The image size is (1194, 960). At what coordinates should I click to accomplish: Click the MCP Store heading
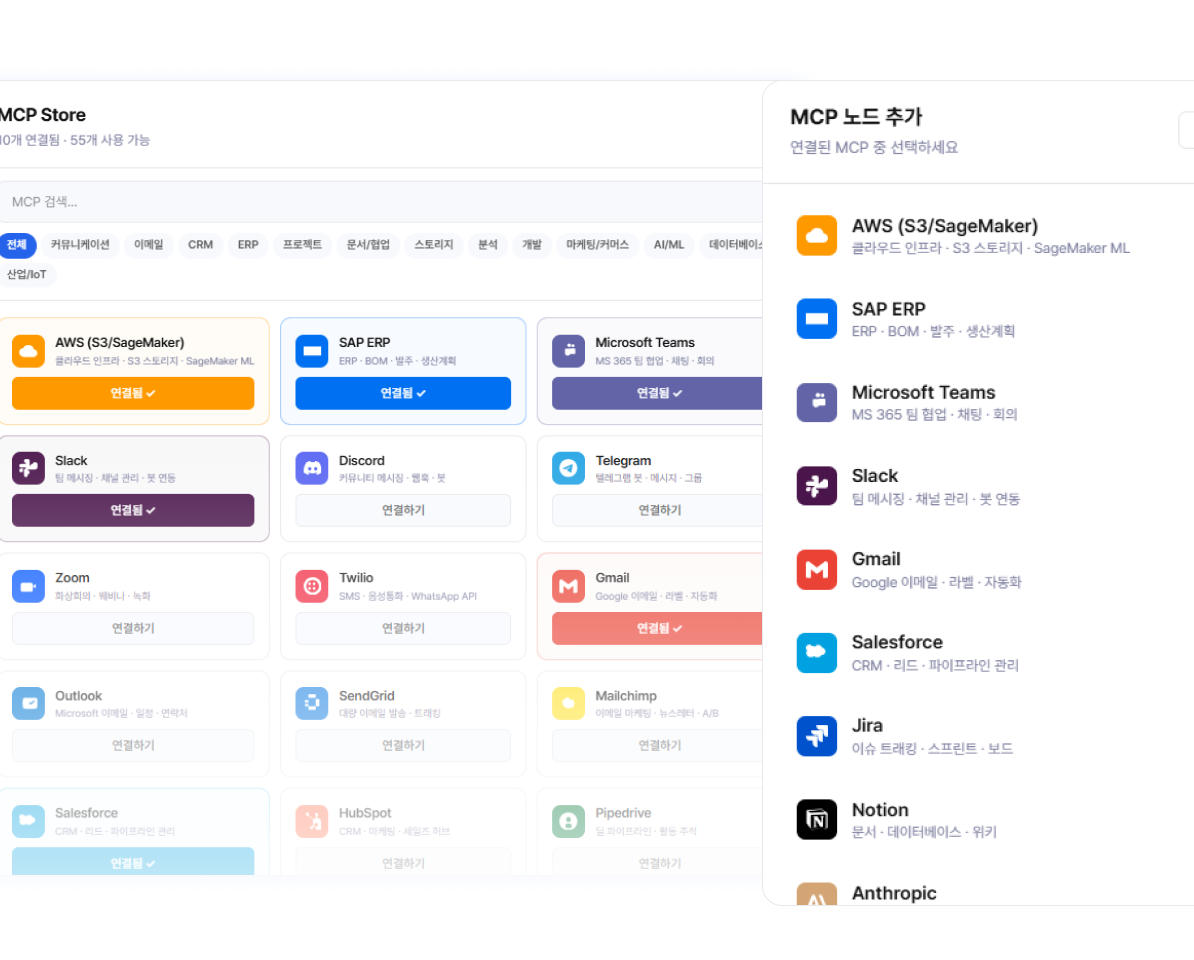43,115
